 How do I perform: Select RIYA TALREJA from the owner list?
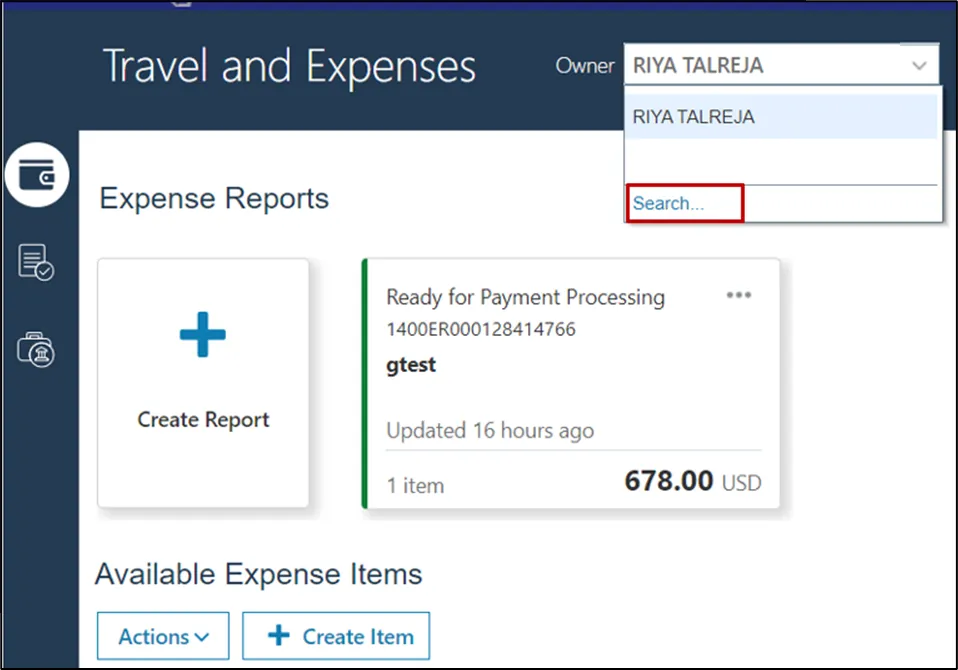coord(694,117)
